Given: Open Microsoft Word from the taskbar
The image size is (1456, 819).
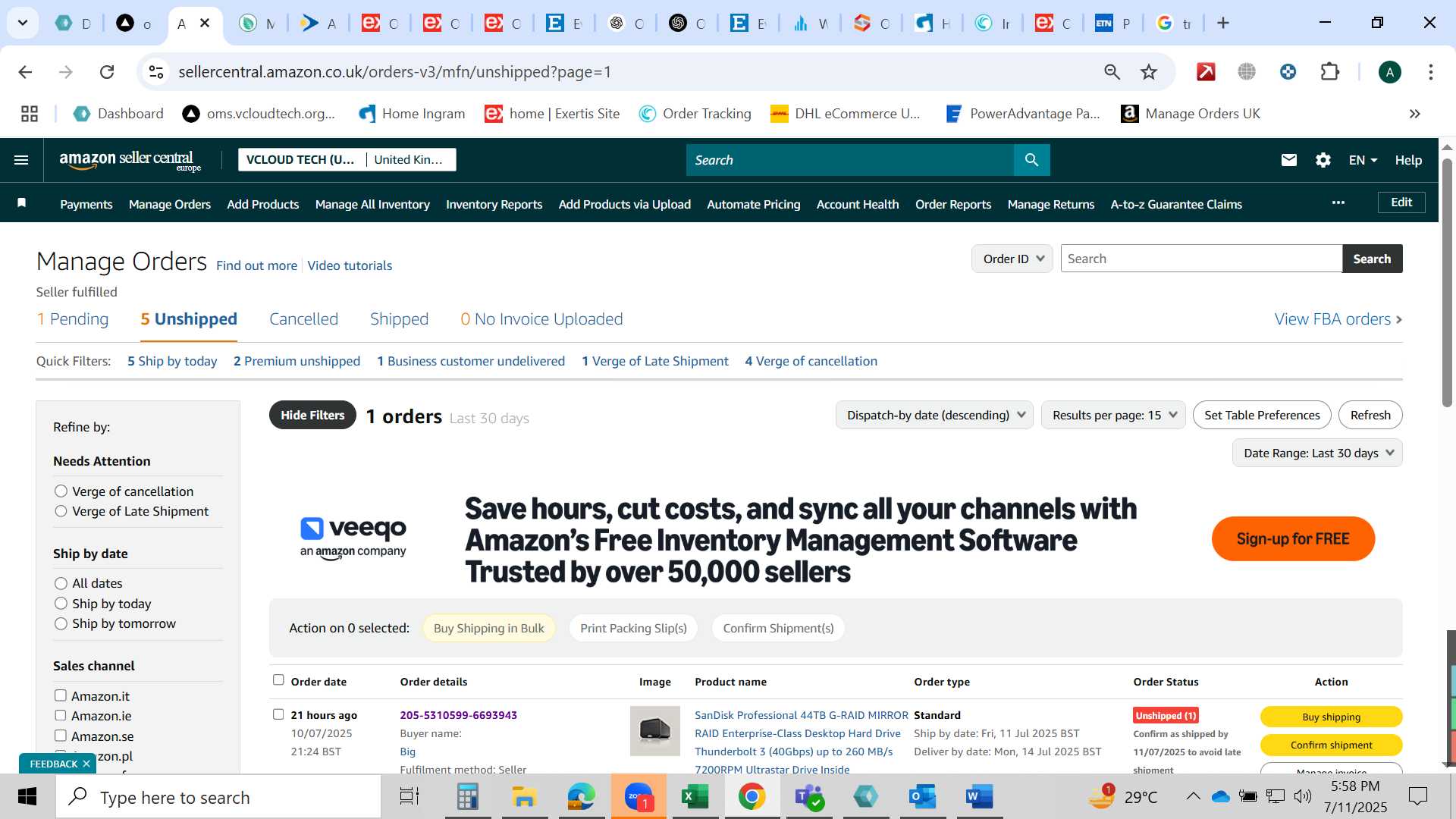Looking at the screenshot, I should pyautogui.click(x=979, y=797).
